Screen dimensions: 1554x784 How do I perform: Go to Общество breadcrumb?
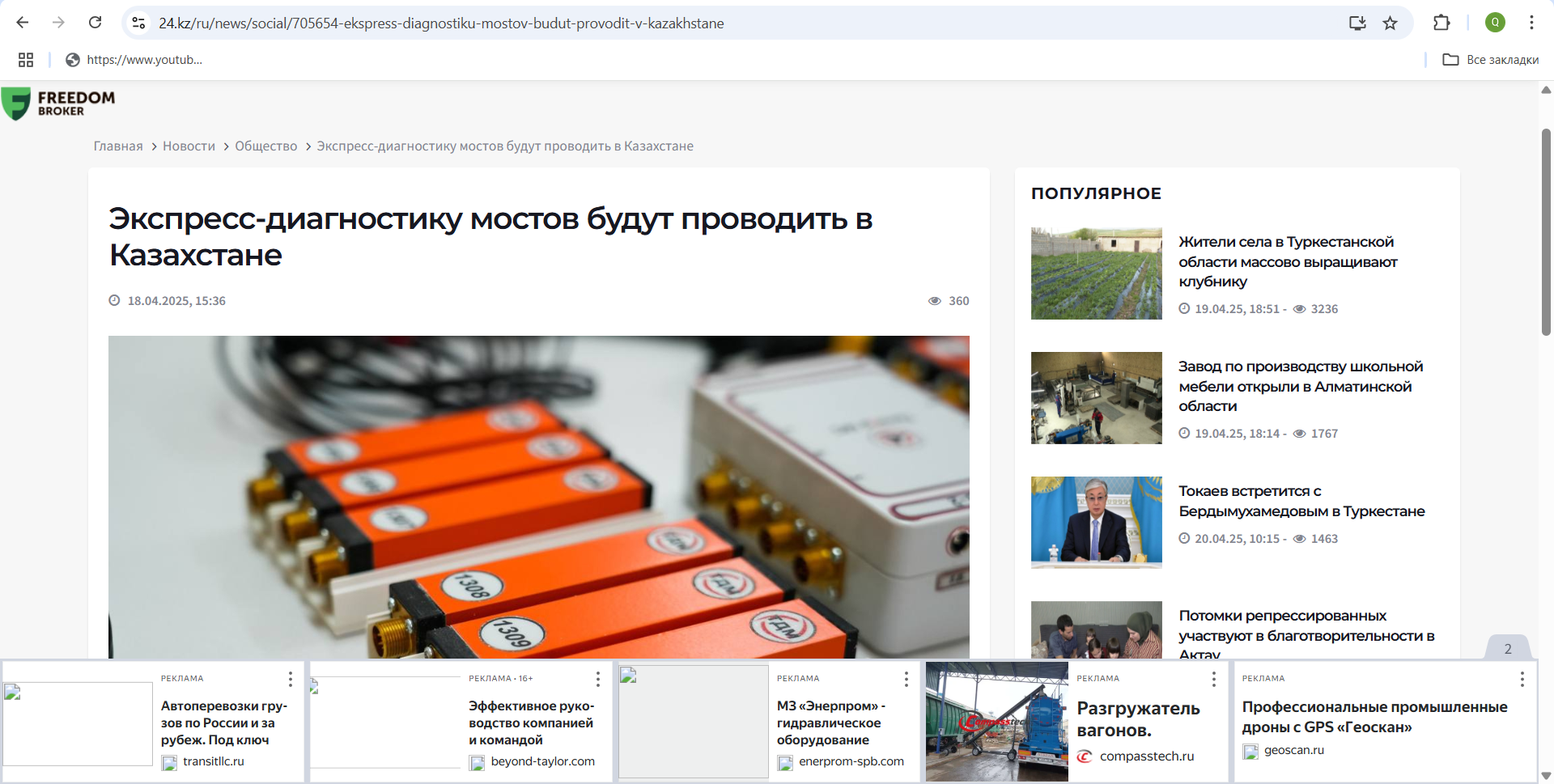tap(266, 146)
